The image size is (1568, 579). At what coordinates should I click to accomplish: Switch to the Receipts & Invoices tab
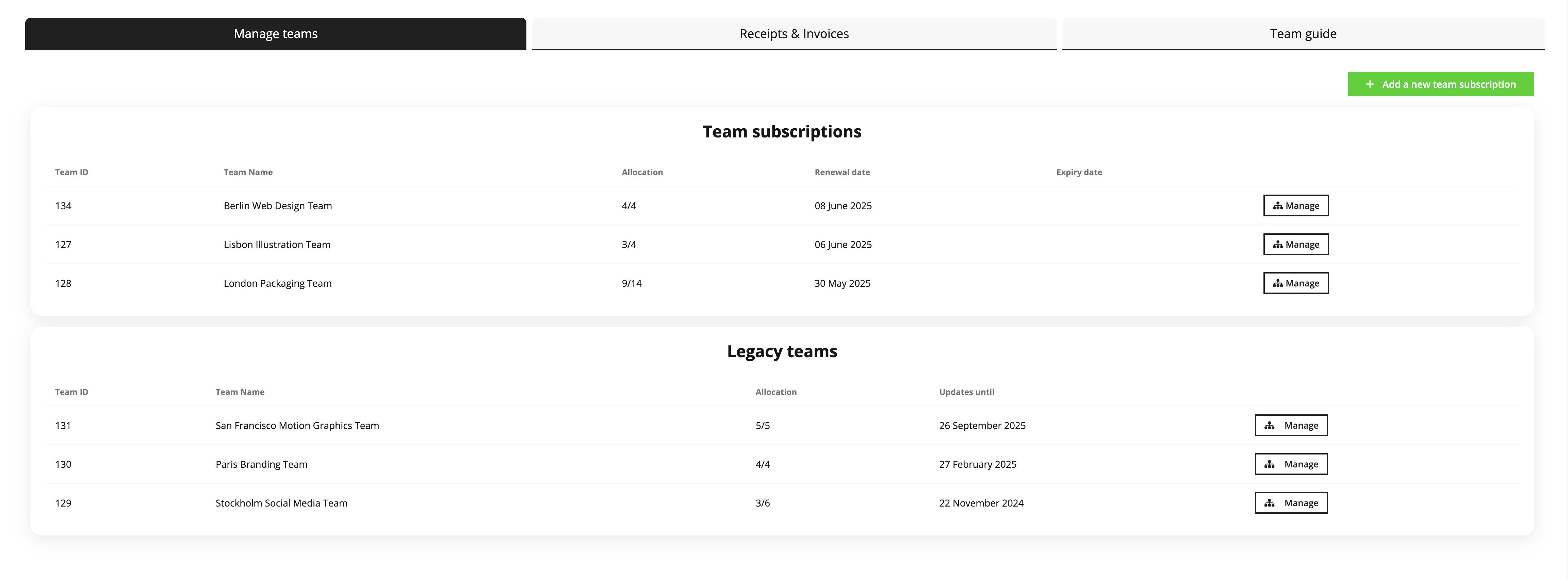[794, 33]
